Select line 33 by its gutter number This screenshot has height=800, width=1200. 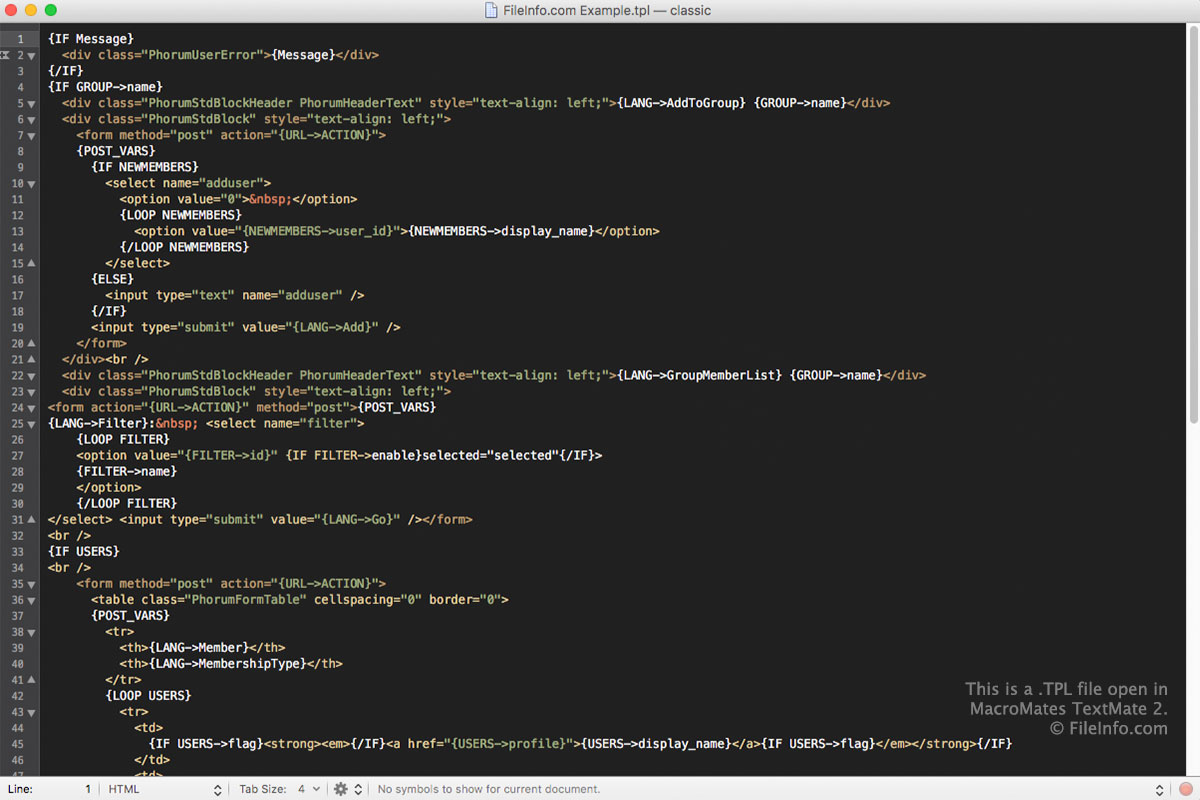[x=19, y=551]
